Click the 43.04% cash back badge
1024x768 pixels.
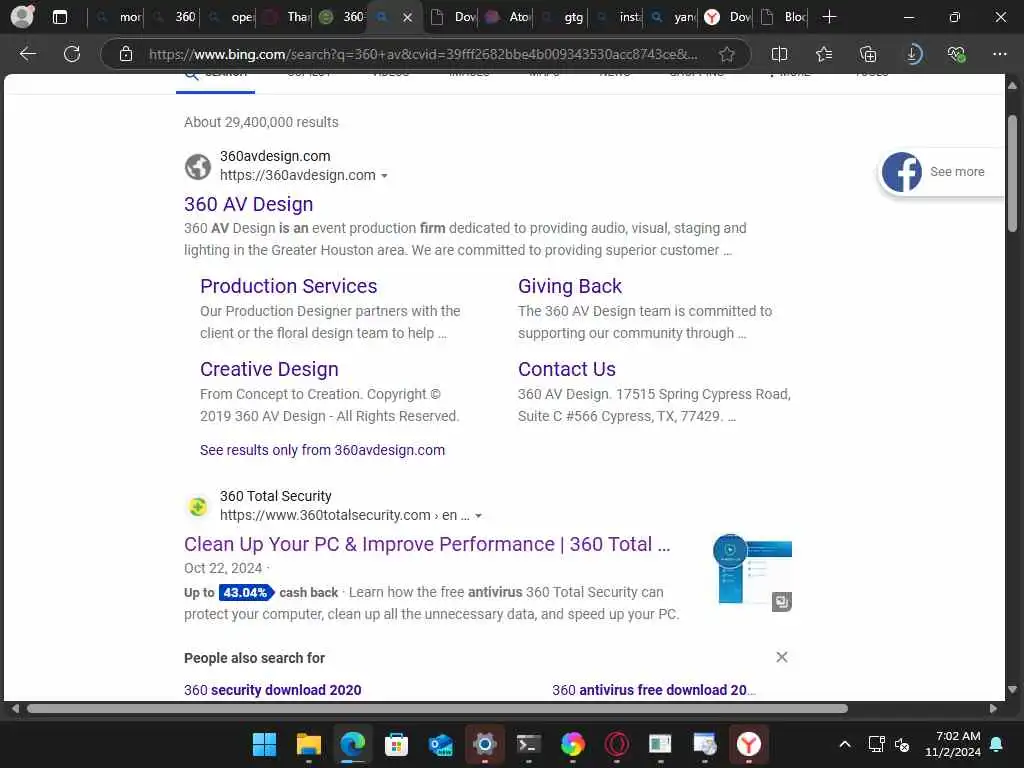pyautogui.click(x=245, y=592)
